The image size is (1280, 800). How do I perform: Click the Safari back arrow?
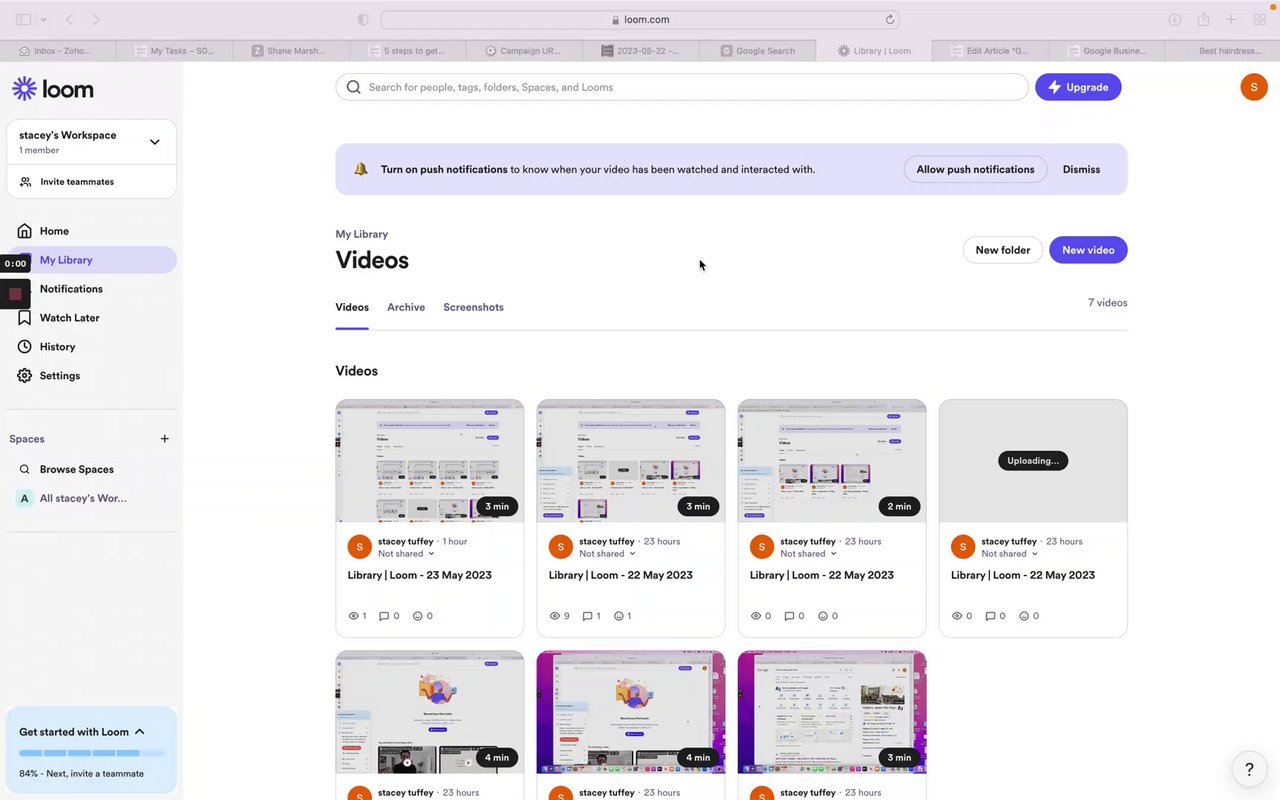click(69, 19)
